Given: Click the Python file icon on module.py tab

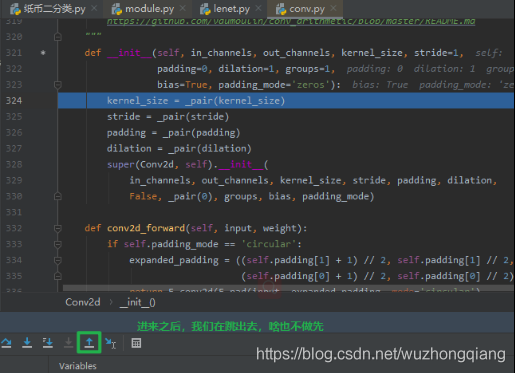Looking at the screenshot, I should click(117, 9).
